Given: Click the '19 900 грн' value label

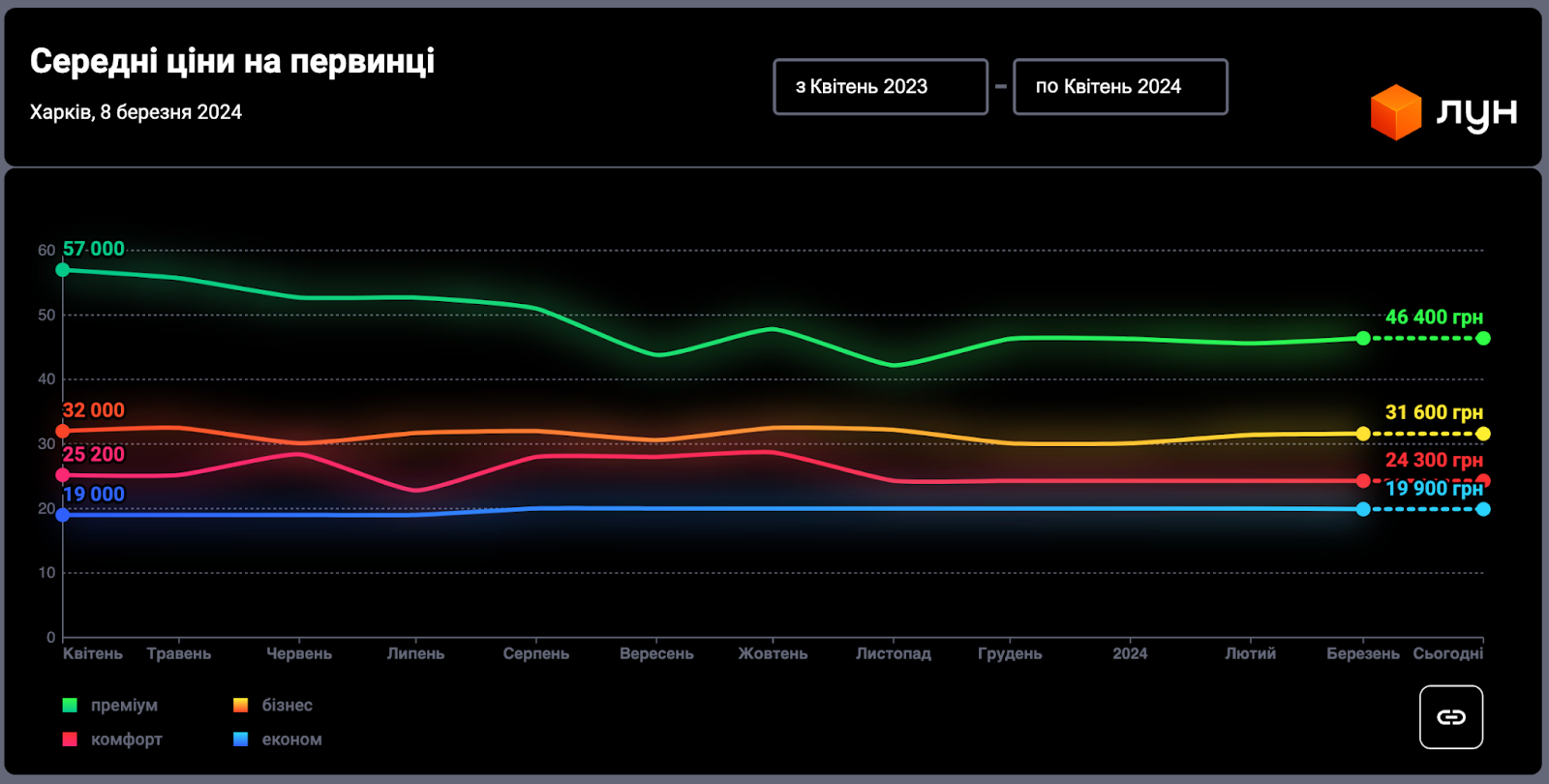Looking at the screenshot, I should tap(1434, 489).
